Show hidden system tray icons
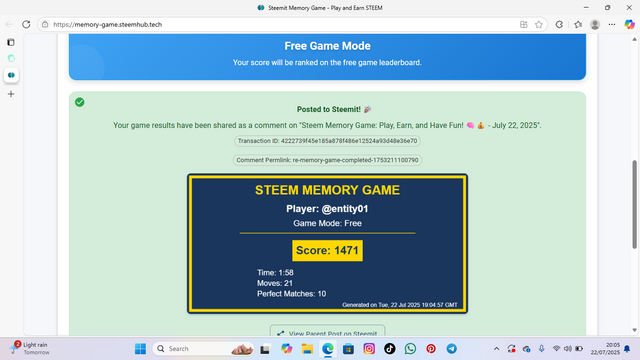The height and width of the screenshot is (360, 640). pos(496,349)
